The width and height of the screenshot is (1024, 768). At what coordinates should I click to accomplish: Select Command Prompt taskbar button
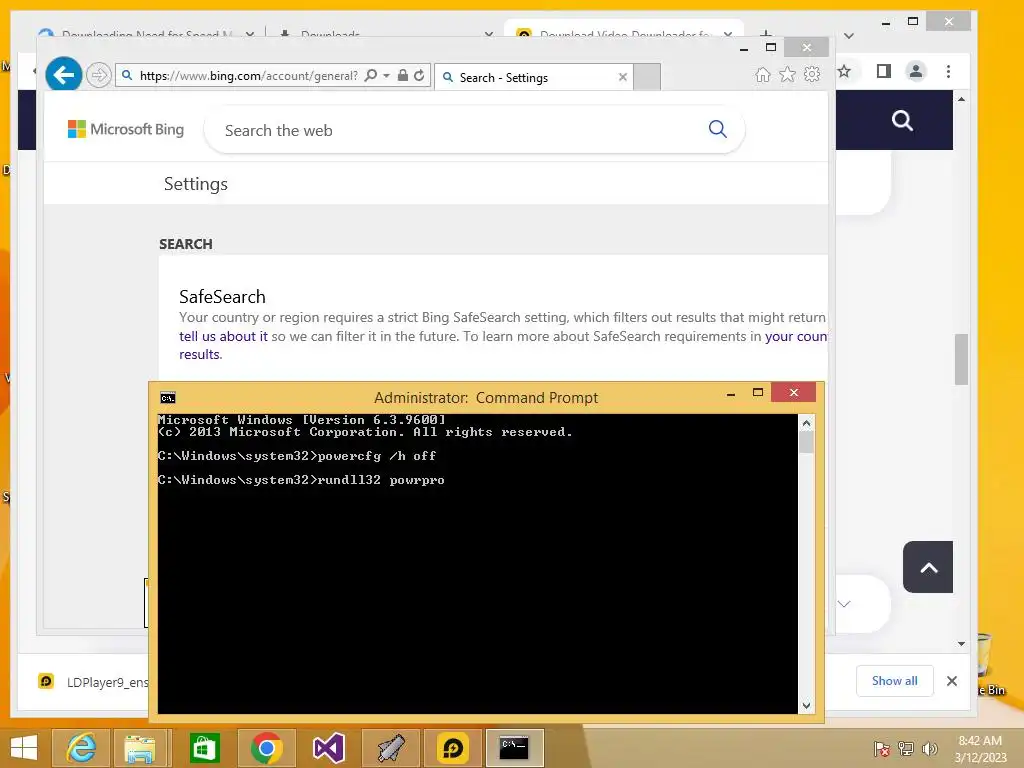(x=514, y=748)
